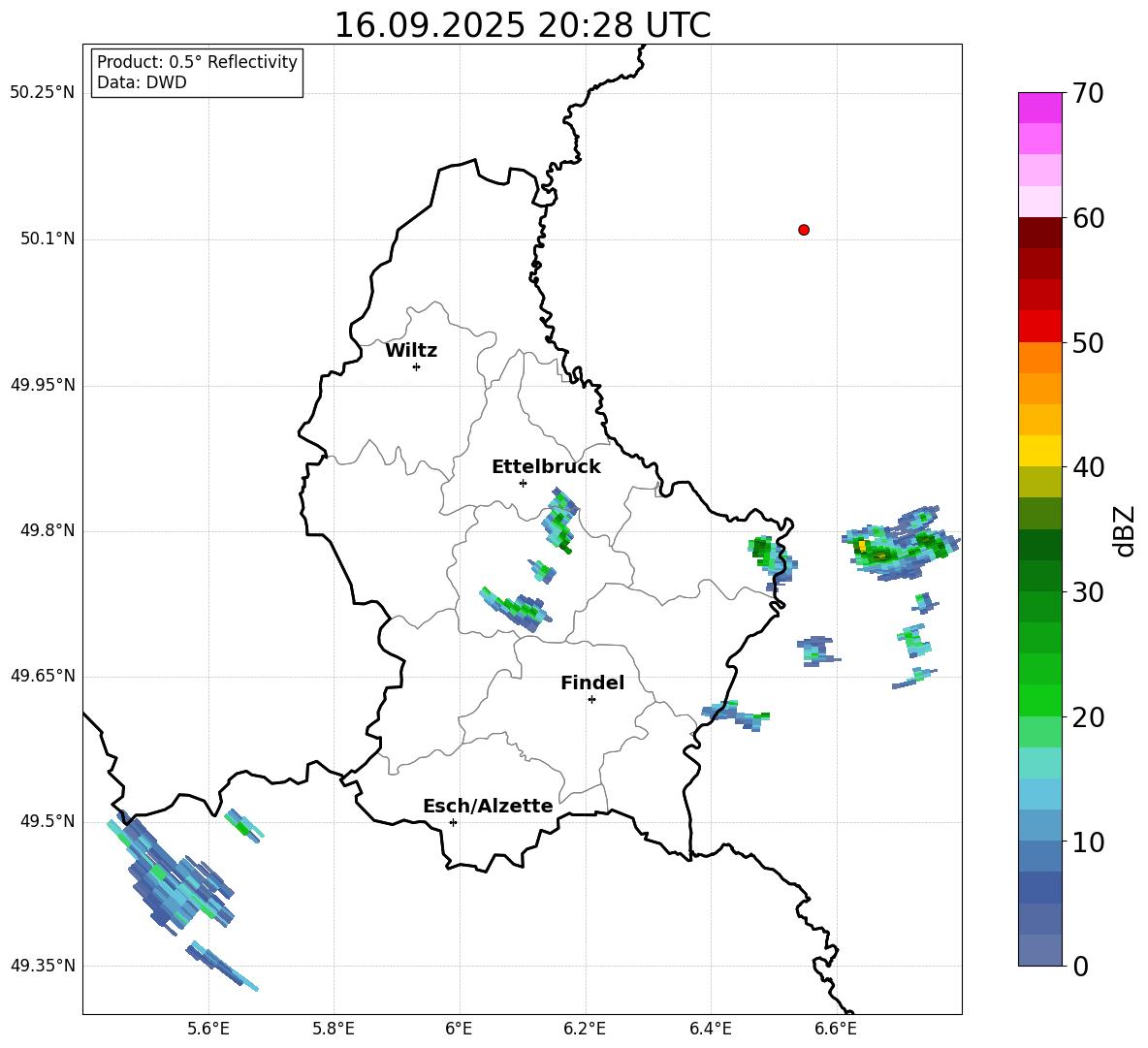Image resolution: width=1148 pixels, height=1048 pixels.
Task: Click the Product: 0.5° Reflectivity text
Action: pyautogui.click(x=197, y=62)
